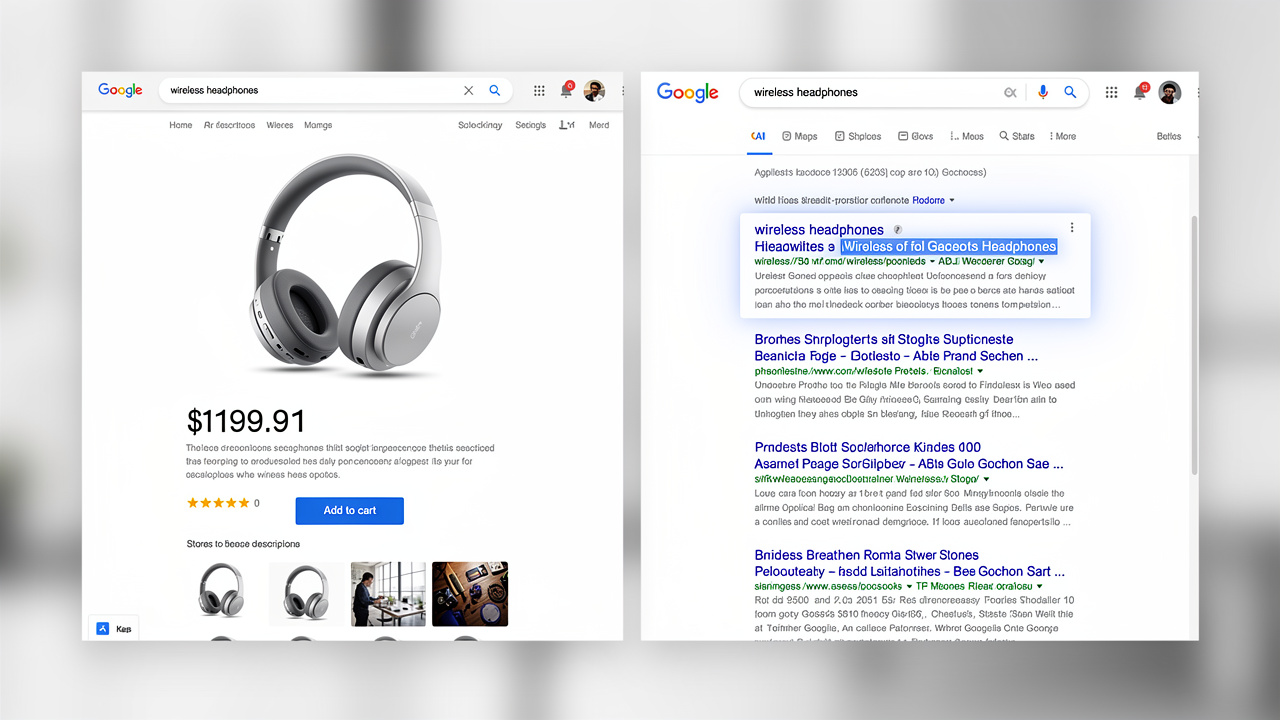Switch to the Shpices tab

[x=858, y=136]
